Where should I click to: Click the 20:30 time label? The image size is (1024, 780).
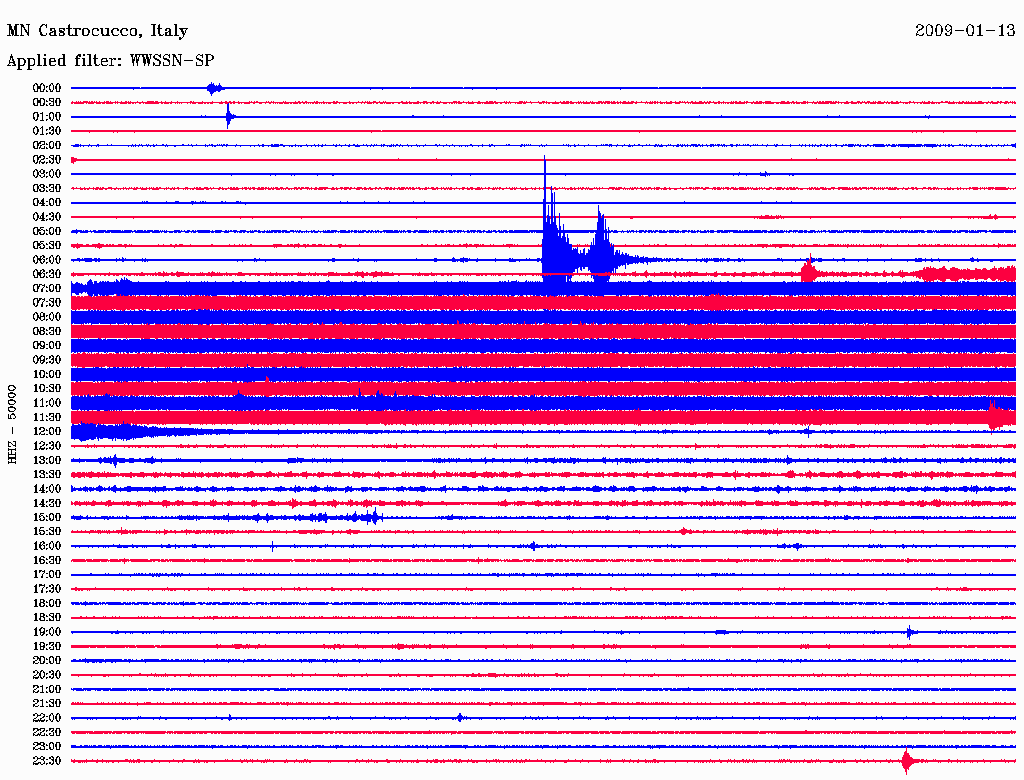tap(47, 675)
